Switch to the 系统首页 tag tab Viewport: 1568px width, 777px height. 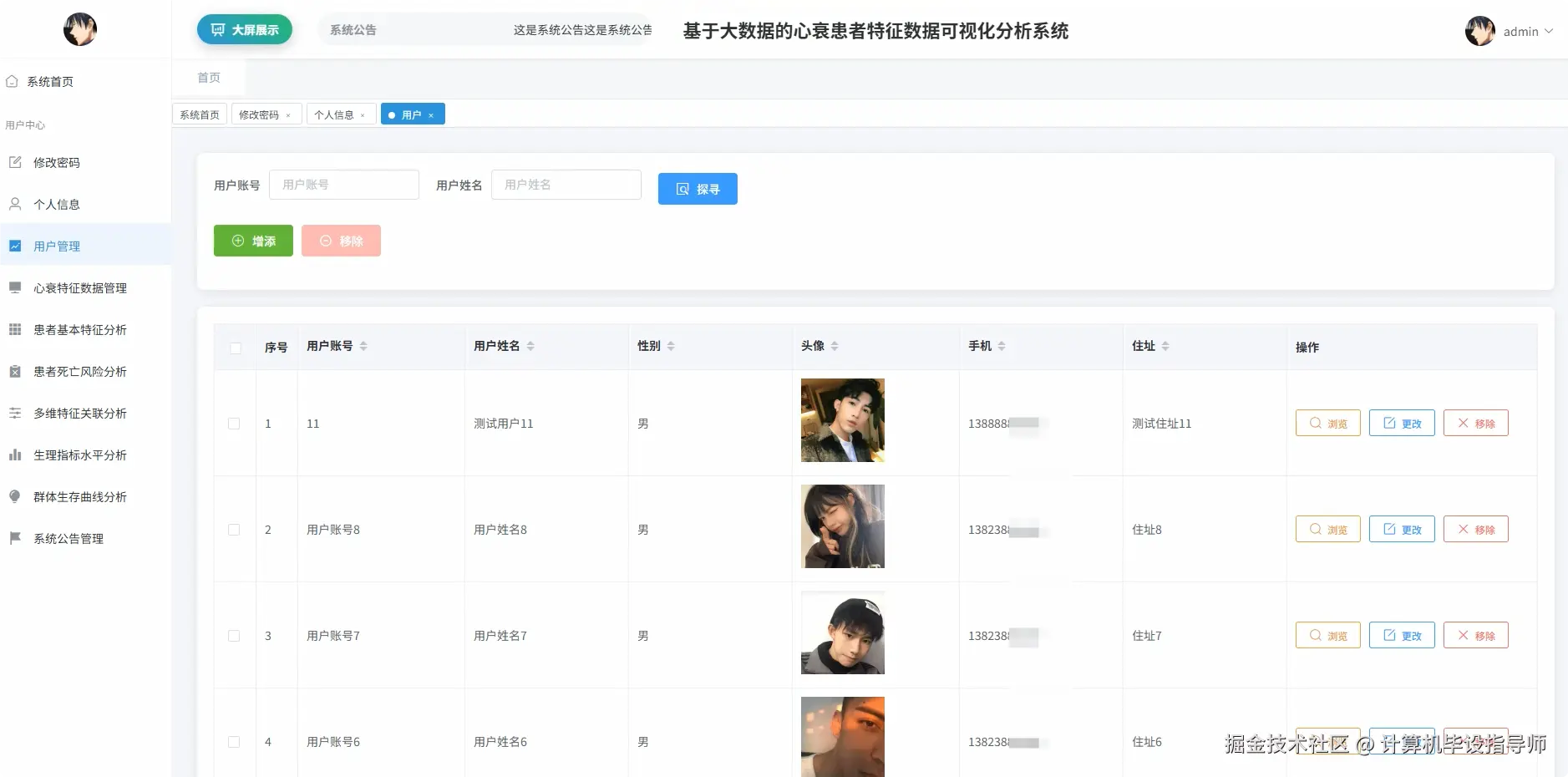[200, 114]
